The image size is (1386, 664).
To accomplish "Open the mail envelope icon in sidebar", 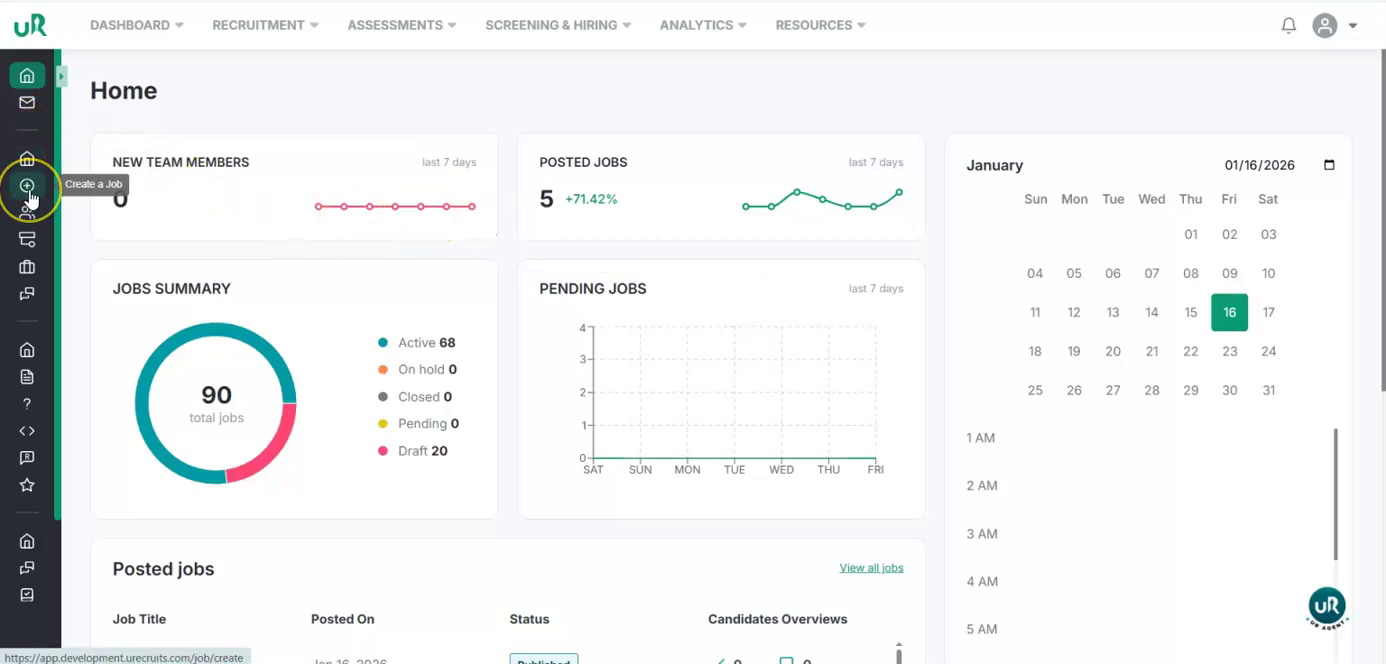I will coord(27,102).
